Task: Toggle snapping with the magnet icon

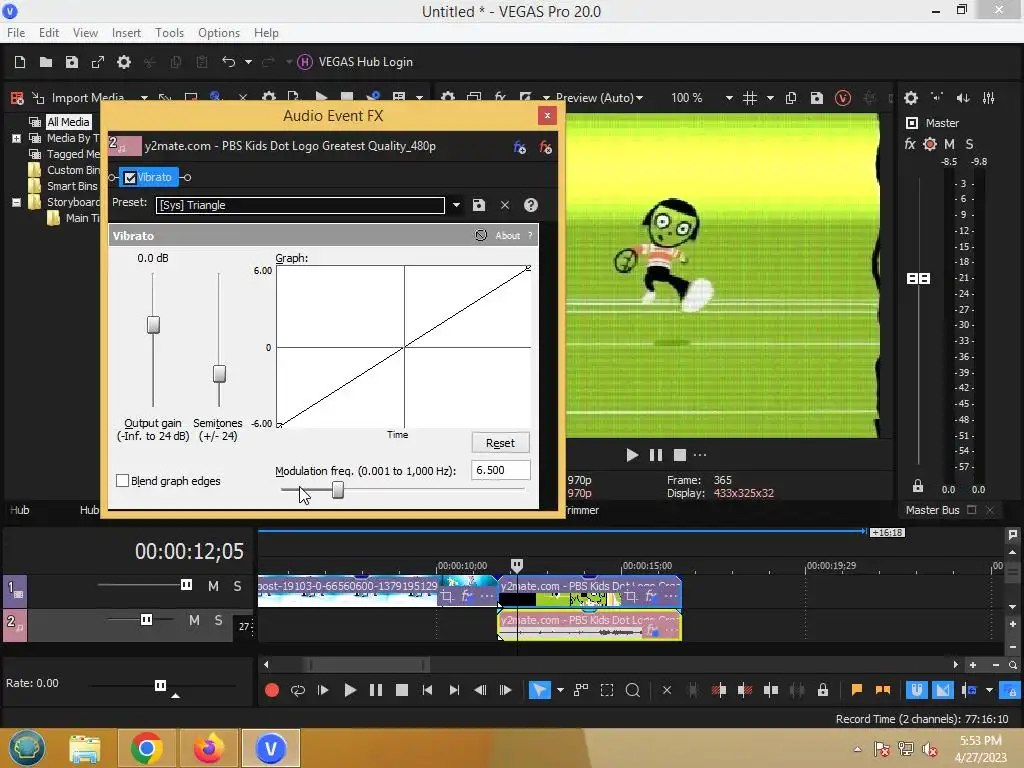Action: (x=916, y=690)
